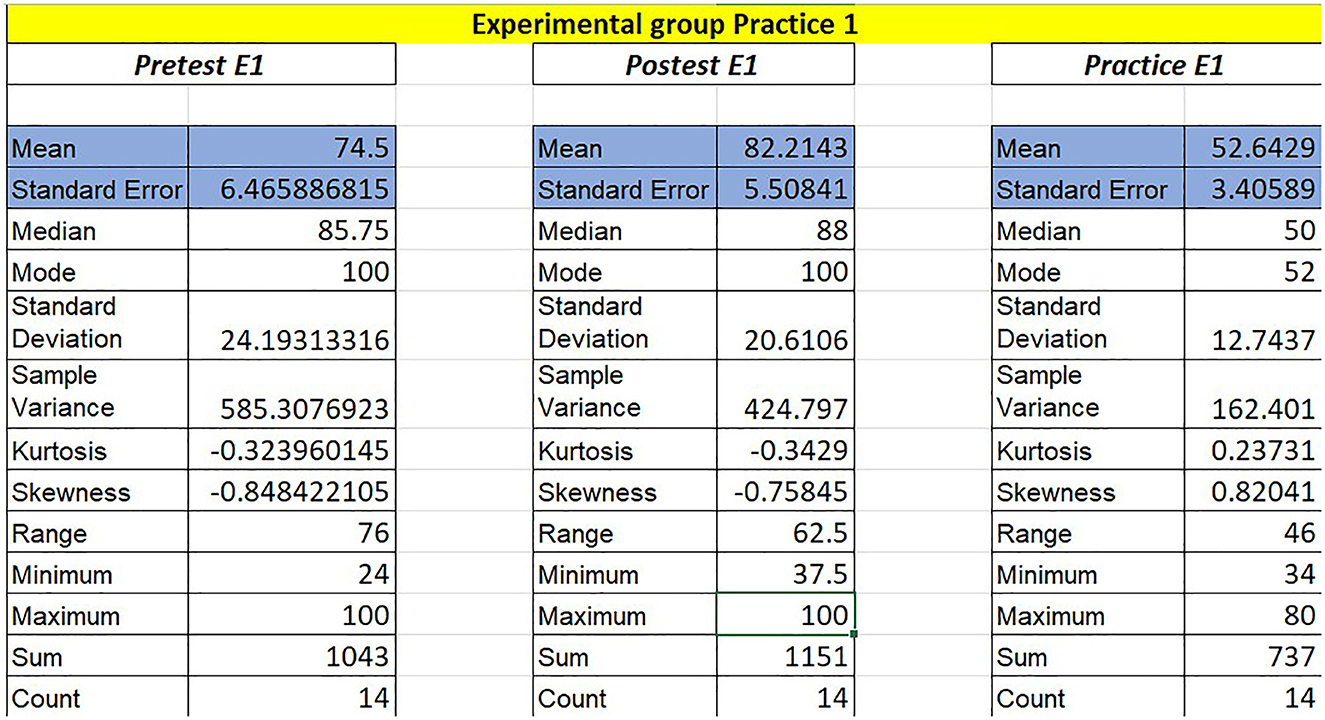Select Pretest standard deviation value 24.19313316
Image resolution: width=1325 pixels, height=720 pixels.
(292, 340)
